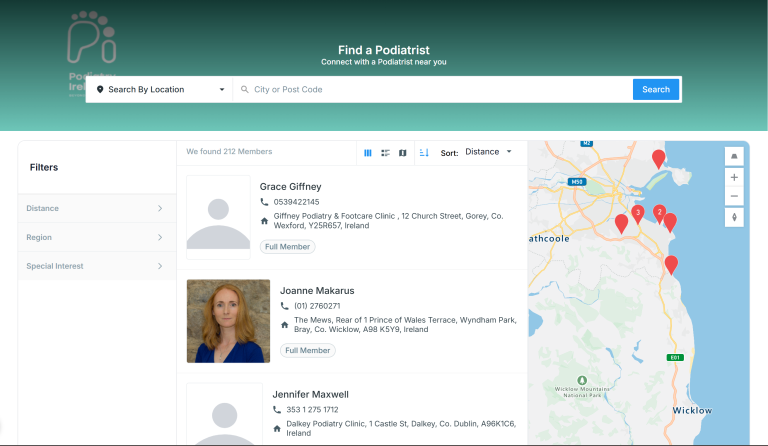This screenshot has width=768, height=446.
Task: Click the magnifier icon in search field
Action: pyautogui.click(x=244, y=90)
